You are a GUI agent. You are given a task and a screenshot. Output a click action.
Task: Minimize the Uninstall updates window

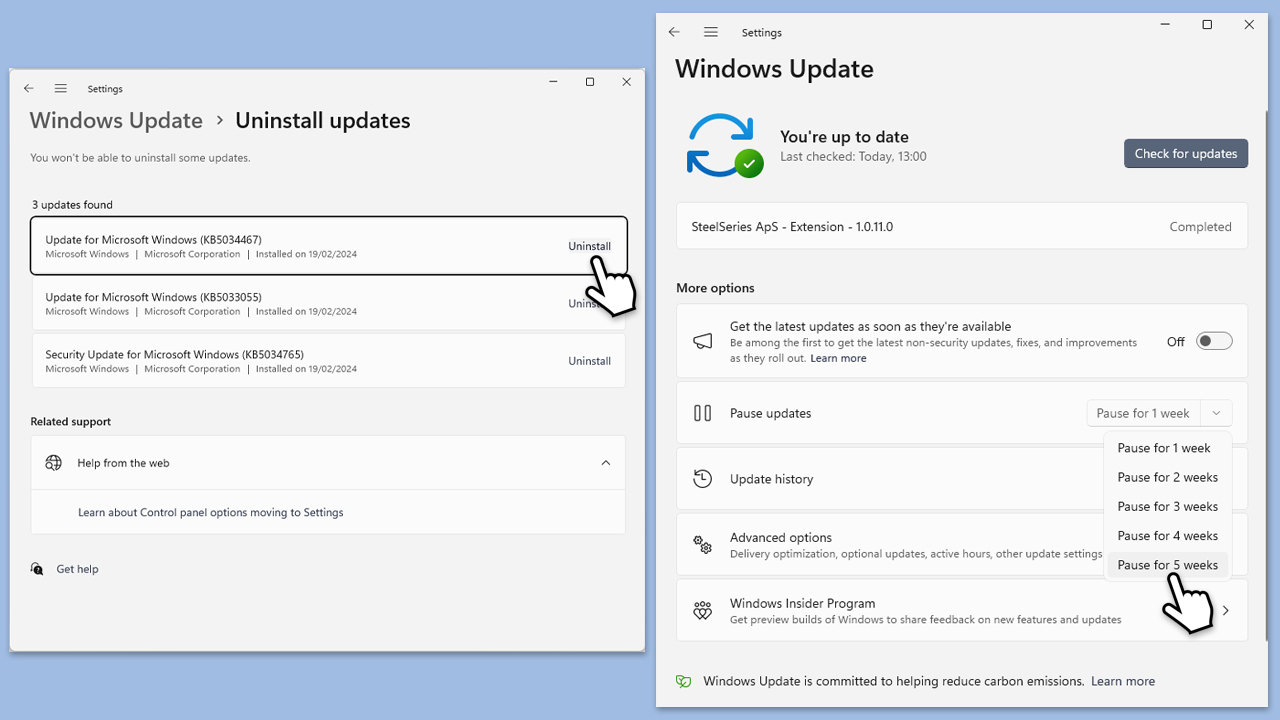point(554,82)
